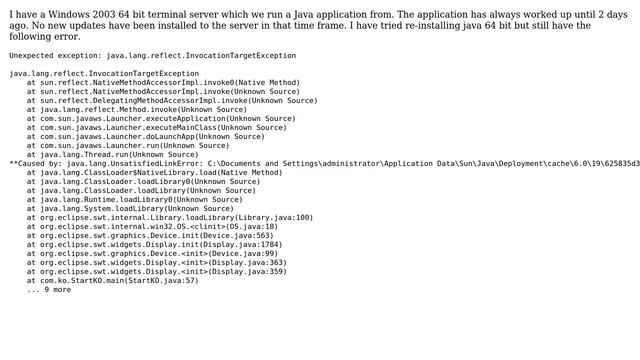Select the "Display.<init>(Display.java:359)" line
This screenshot has width=640, height=360.
tap(157, 271)
